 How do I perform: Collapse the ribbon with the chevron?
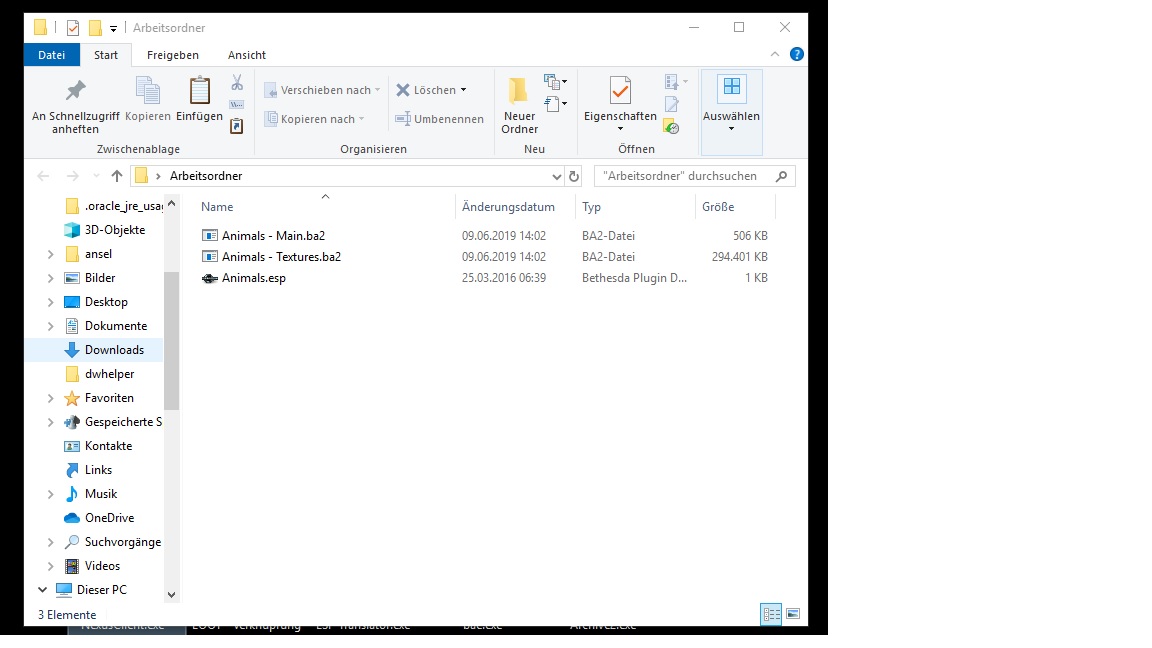[775, 54]
